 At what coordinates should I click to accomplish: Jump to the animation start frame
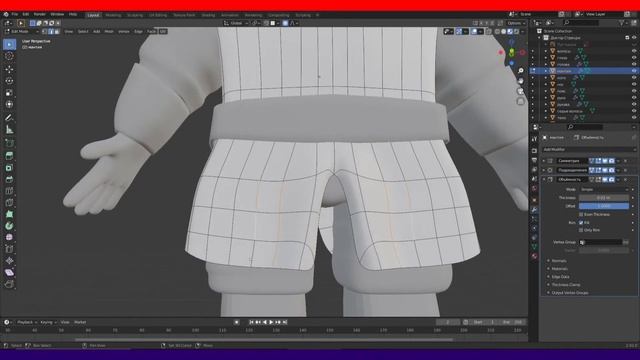coord(251,322)
